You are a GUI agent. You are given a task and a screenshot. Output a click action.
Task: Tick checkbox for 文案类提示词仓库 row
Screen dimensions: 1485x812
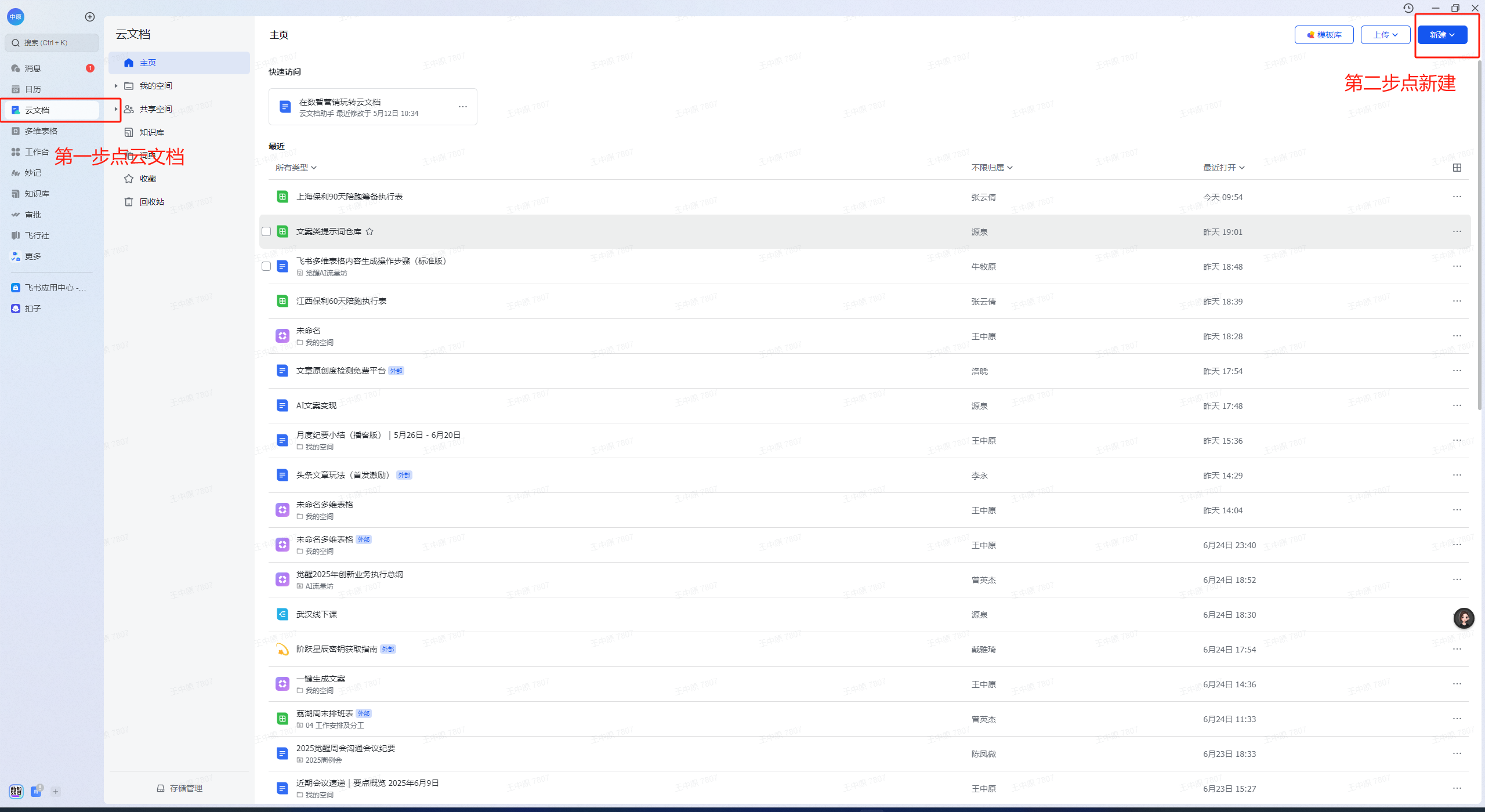point(266,231)
